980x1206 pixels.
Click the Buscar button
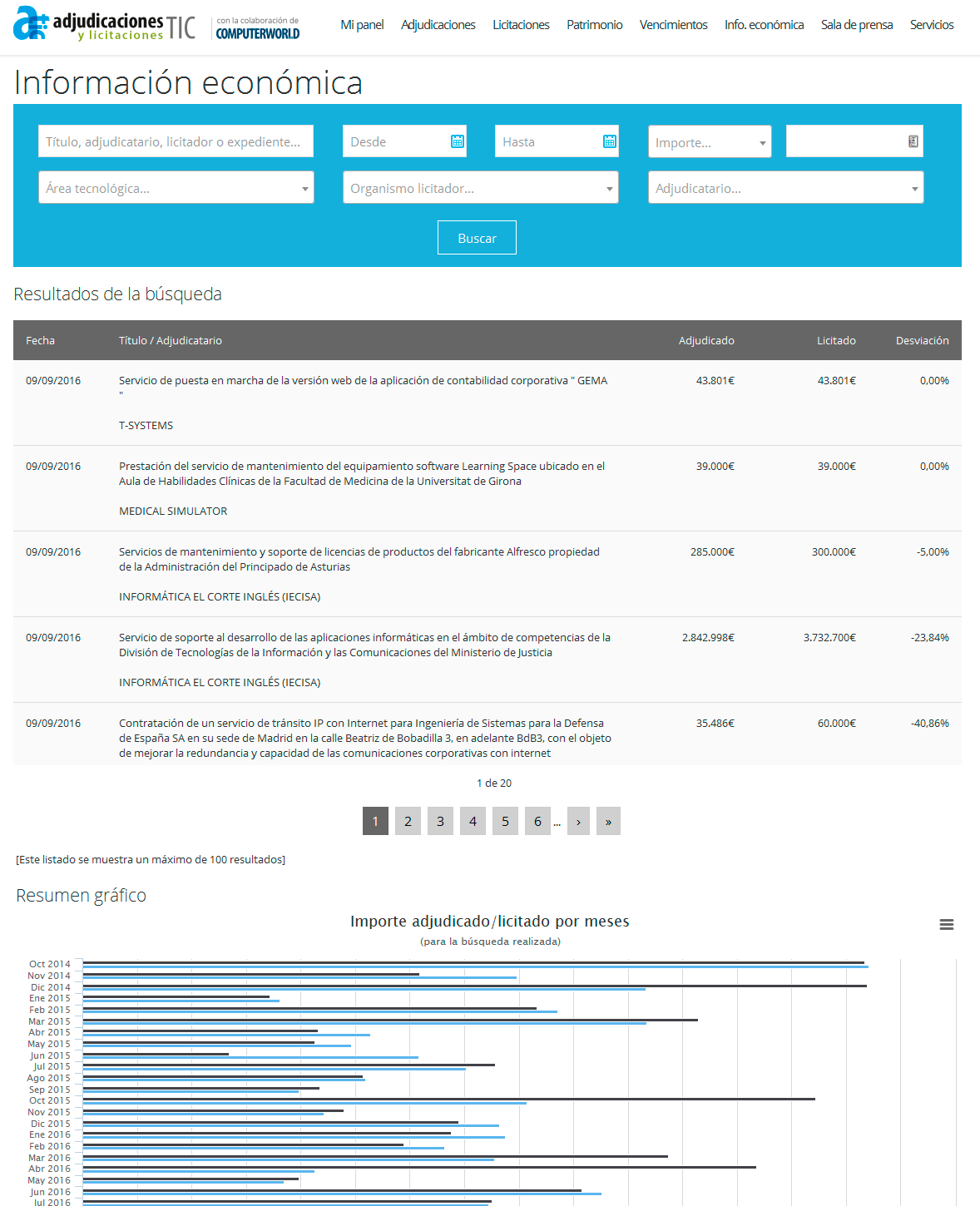[x=477, y=237]
